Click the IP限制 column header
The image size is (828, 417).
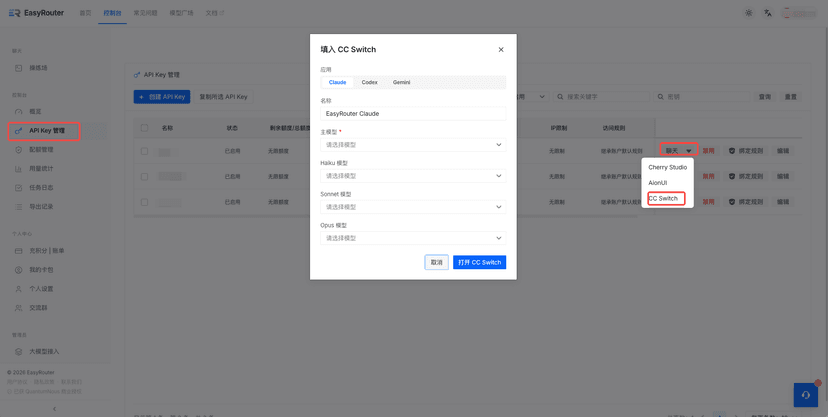tap(558, 128)
